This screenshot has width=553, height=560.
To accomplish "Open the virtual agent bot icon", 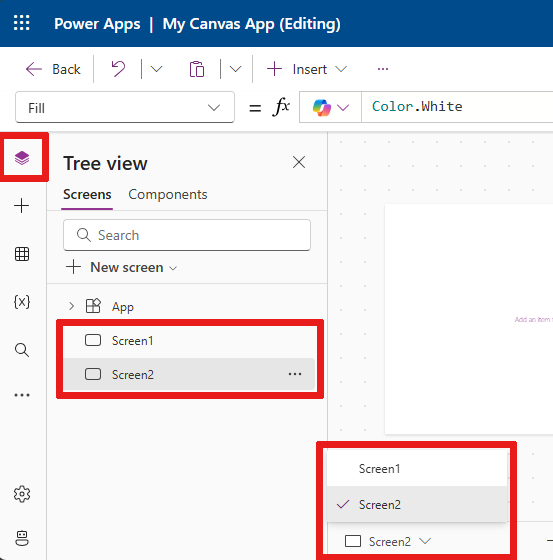I will [x=22, y=538].
